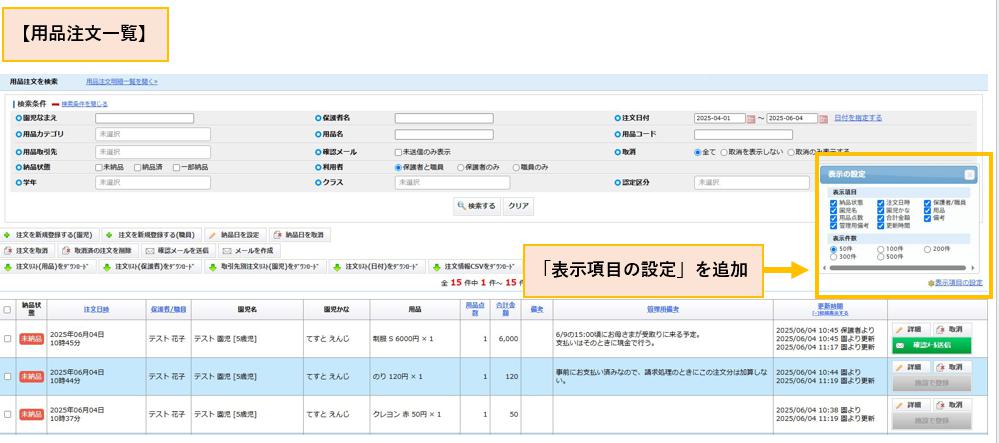Enable the 未送信のみ表示 checkbox

399,151
